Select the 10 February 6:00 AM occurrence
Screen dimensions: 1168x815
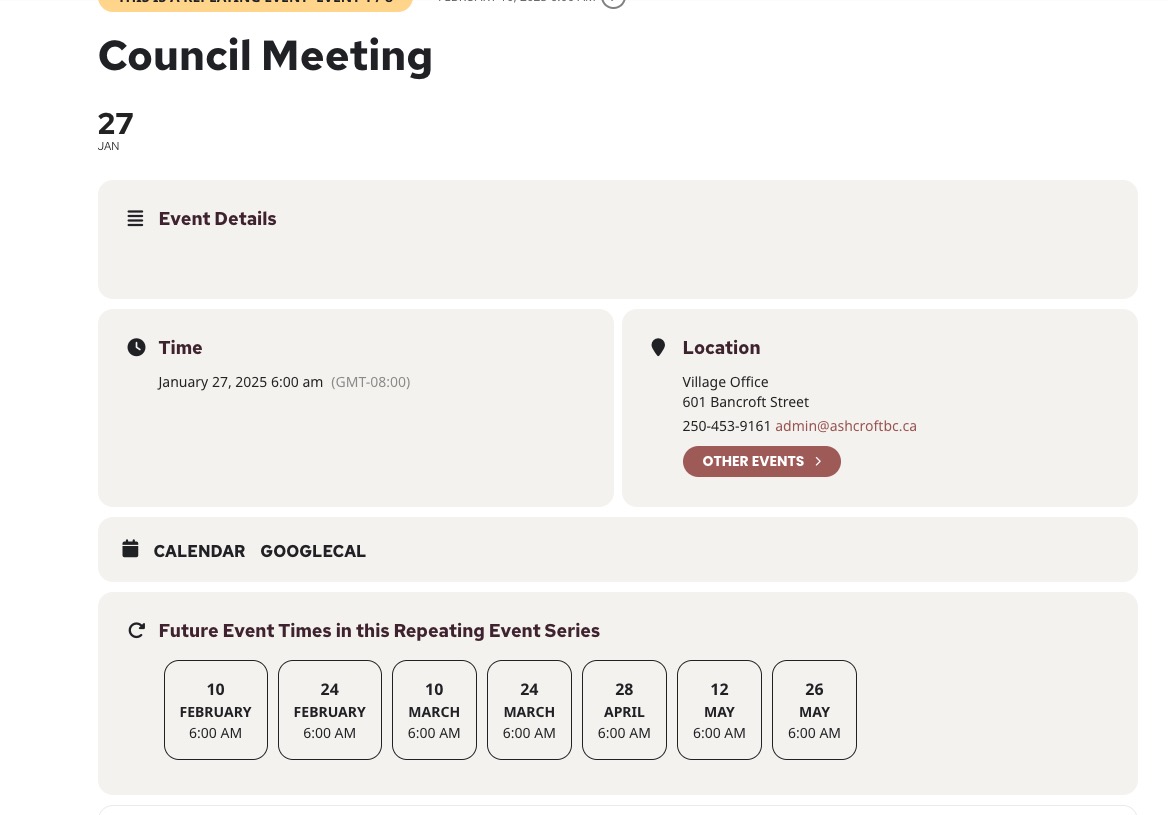coord(216,710)
